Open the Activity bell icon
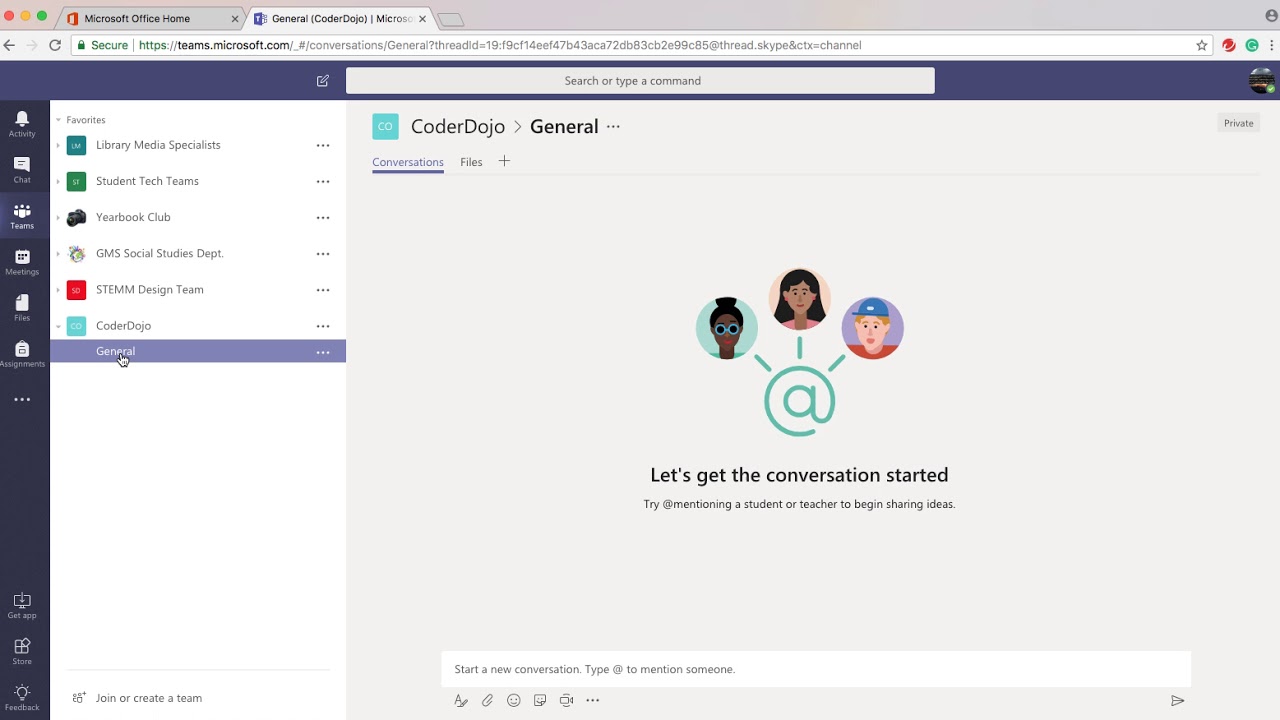Viewport: 1280px width, 720px height. coord(22,124)
